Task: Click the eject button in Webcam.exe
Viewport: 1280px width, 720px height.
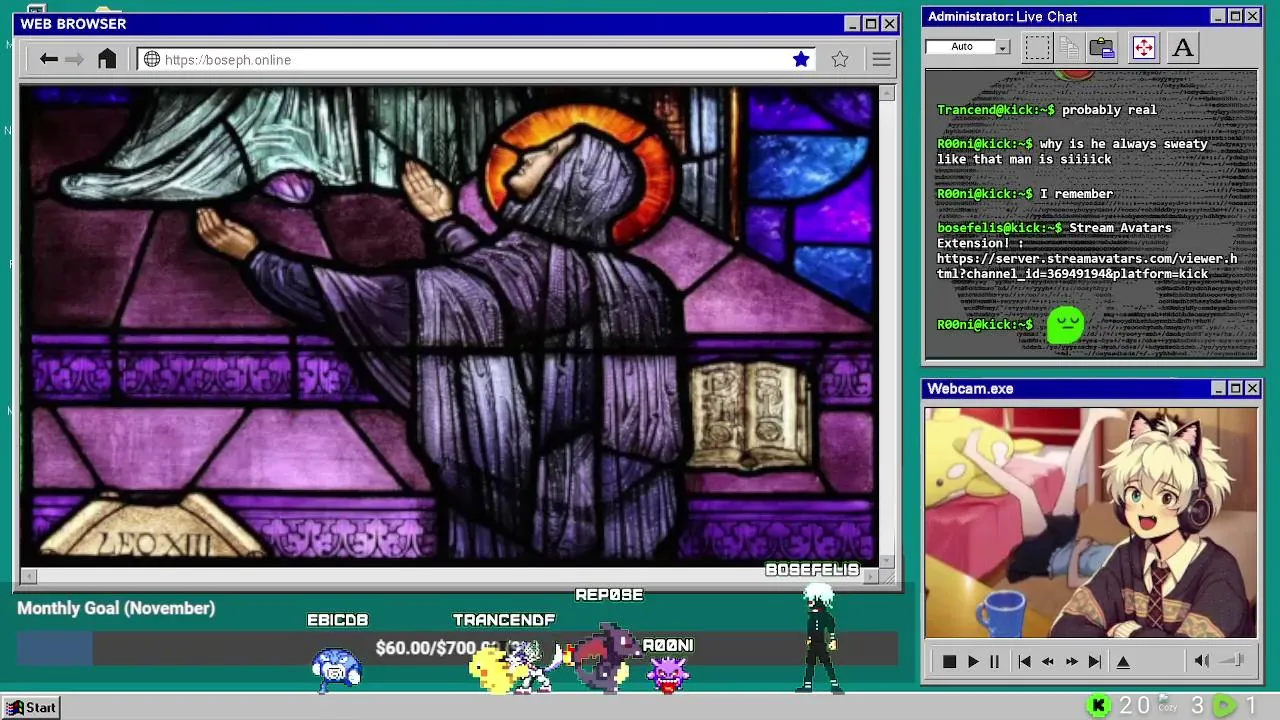Action: click(1123, 661)
